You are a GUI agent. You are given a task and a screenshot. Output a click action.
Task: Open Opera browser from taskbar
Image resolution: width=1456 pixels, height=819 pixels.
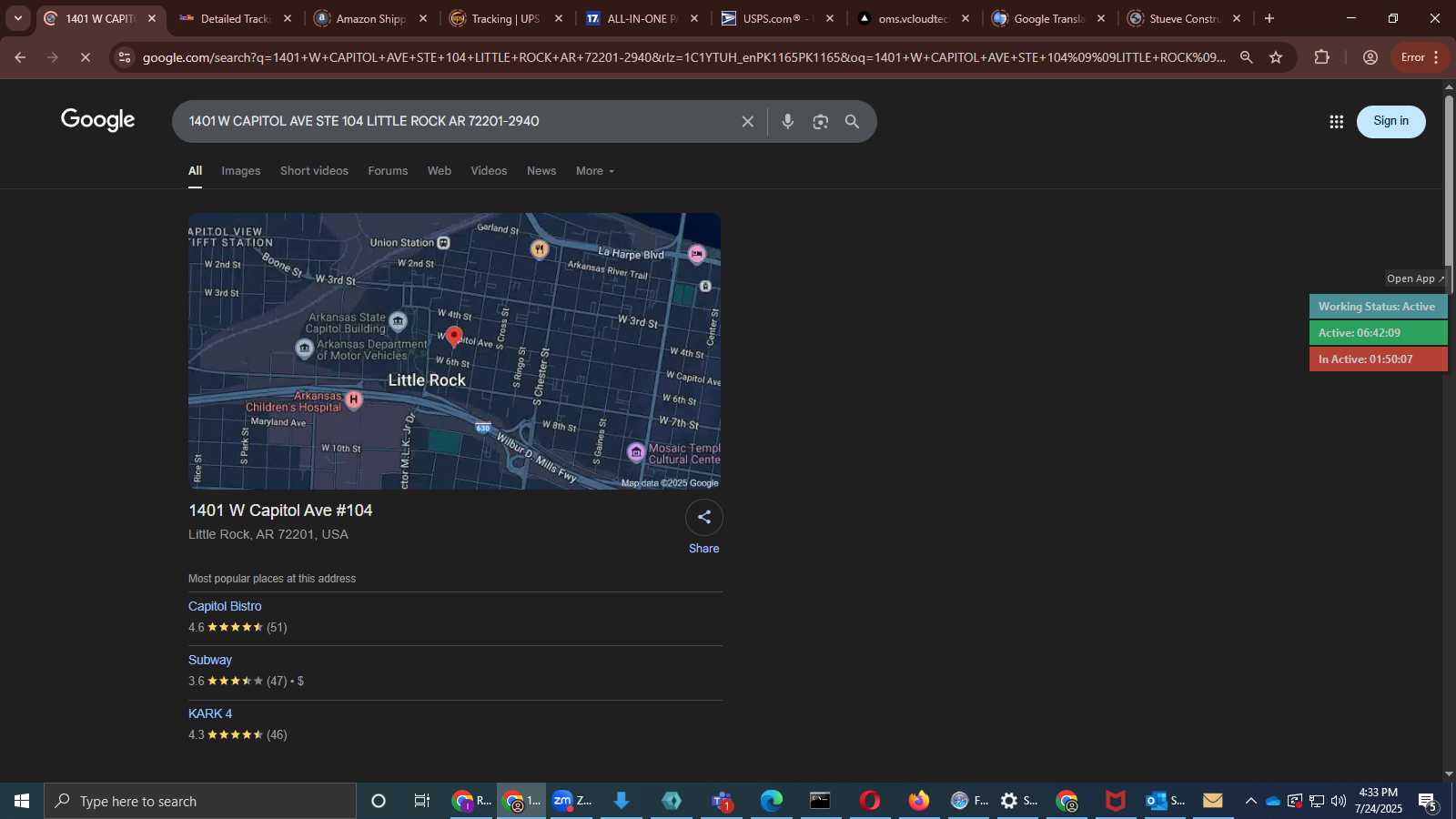[x=870, y=801]
